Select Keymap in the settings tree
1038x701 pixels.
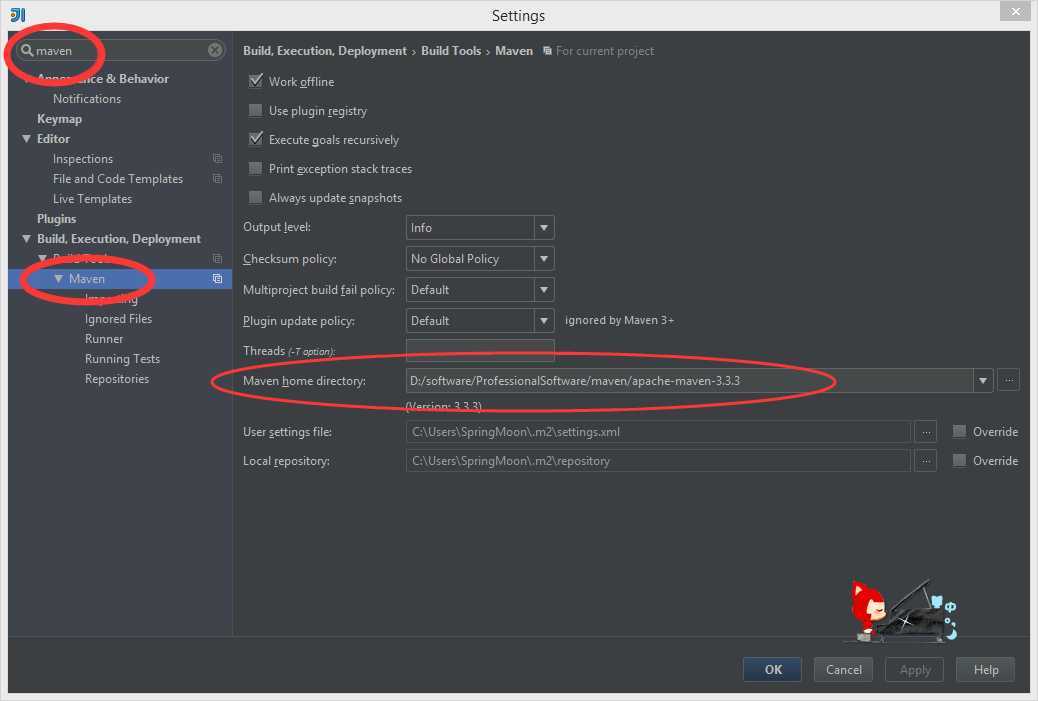pyautogui.click(x=60, y=119)
